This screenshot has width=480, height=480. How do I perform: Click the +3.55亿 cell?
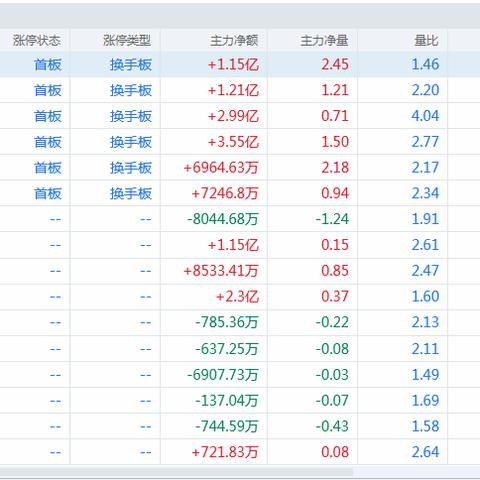[x=233, y=142]
